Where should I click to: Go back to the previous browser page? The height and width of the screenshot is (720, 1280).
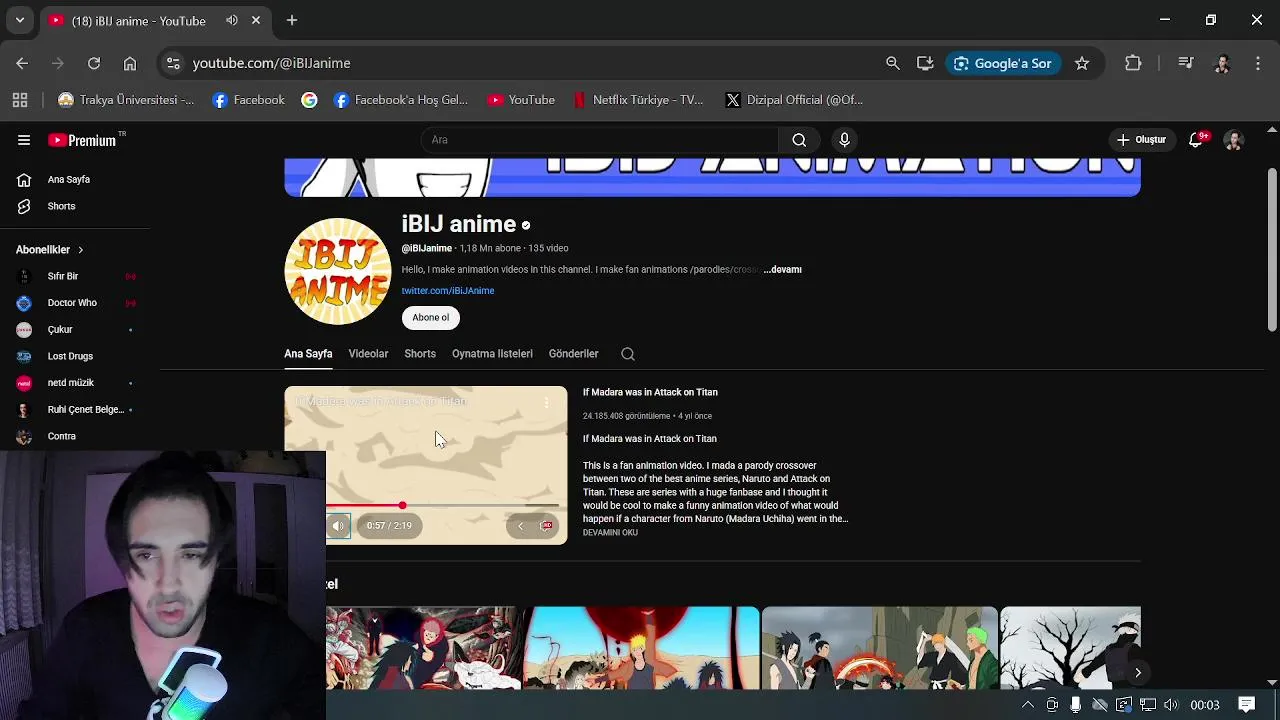tap(22, 63)
